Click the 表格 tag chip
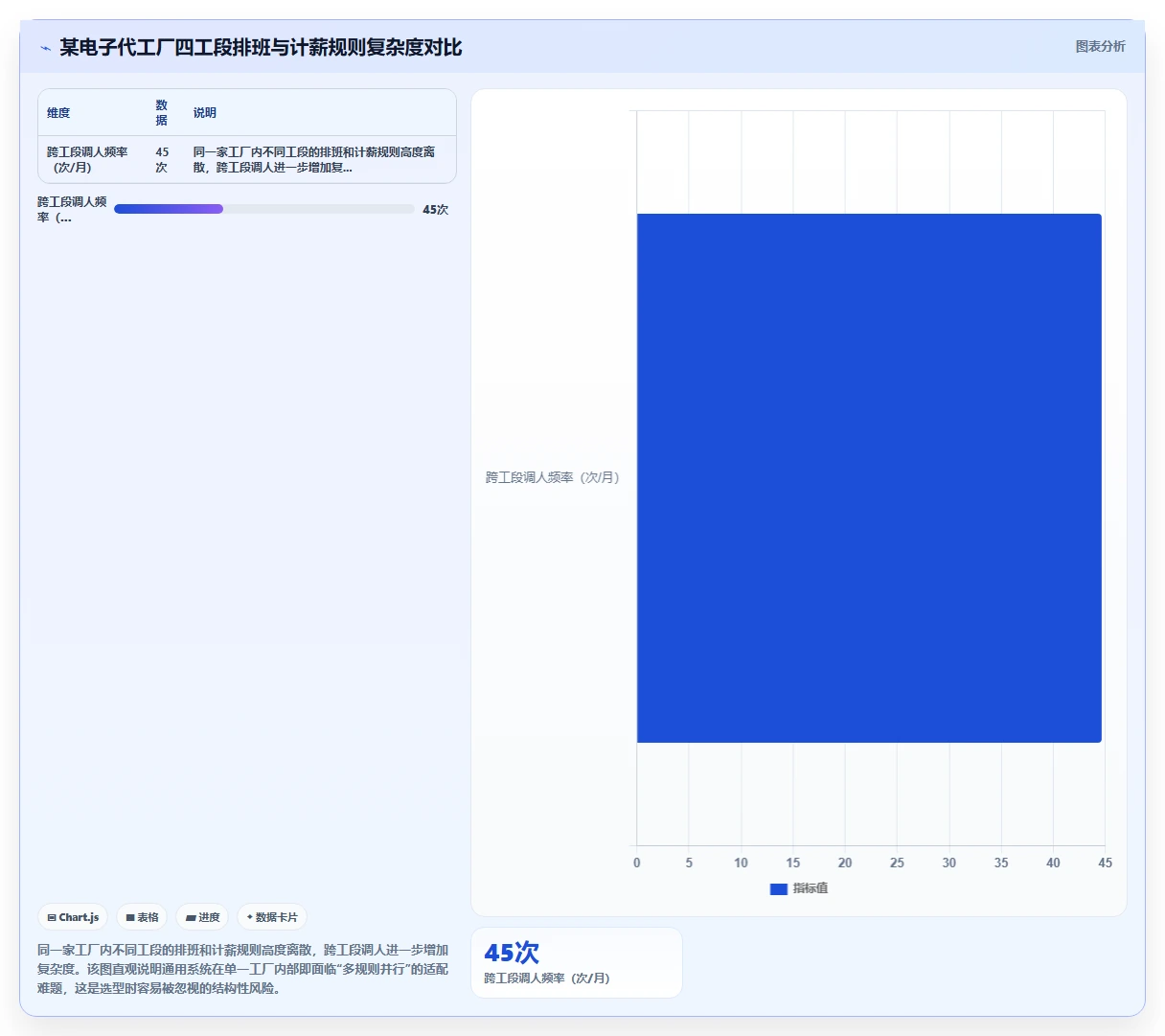Image resolution: width=1165 pixels, height=1036 pixels. (142, 917)
